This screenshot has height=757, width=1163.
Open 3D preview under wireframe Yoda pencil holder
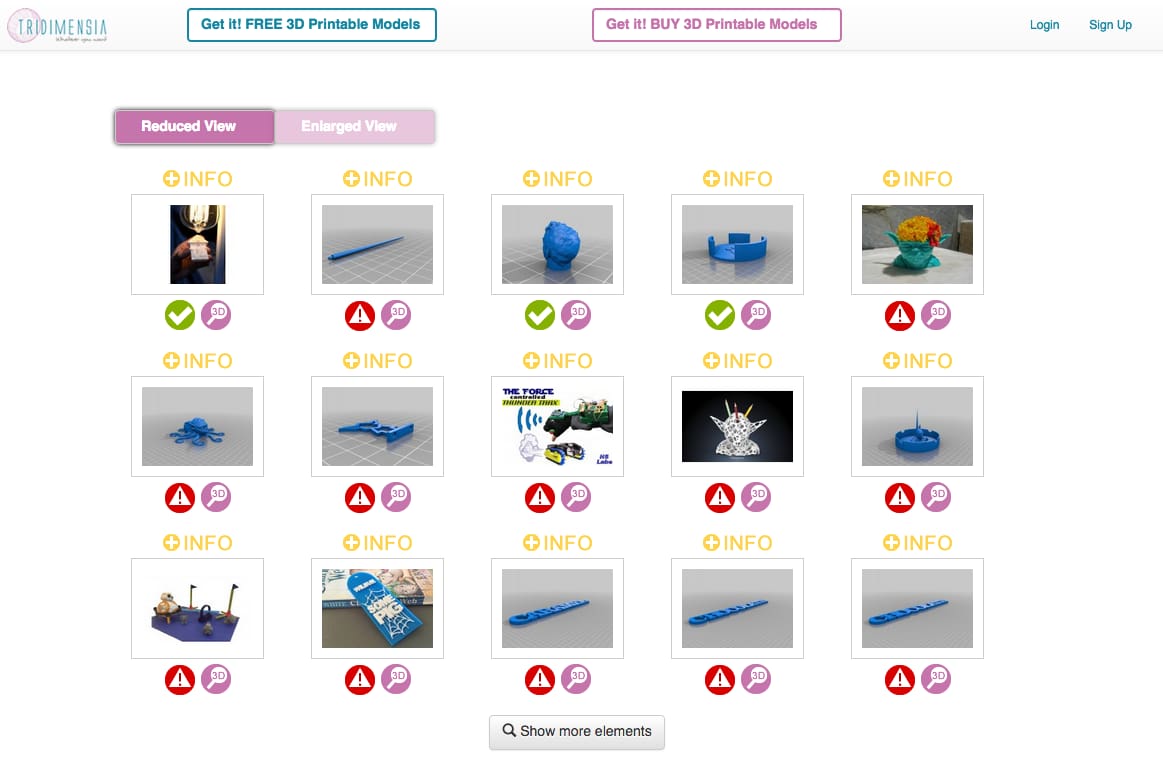[x=756, y=497]
